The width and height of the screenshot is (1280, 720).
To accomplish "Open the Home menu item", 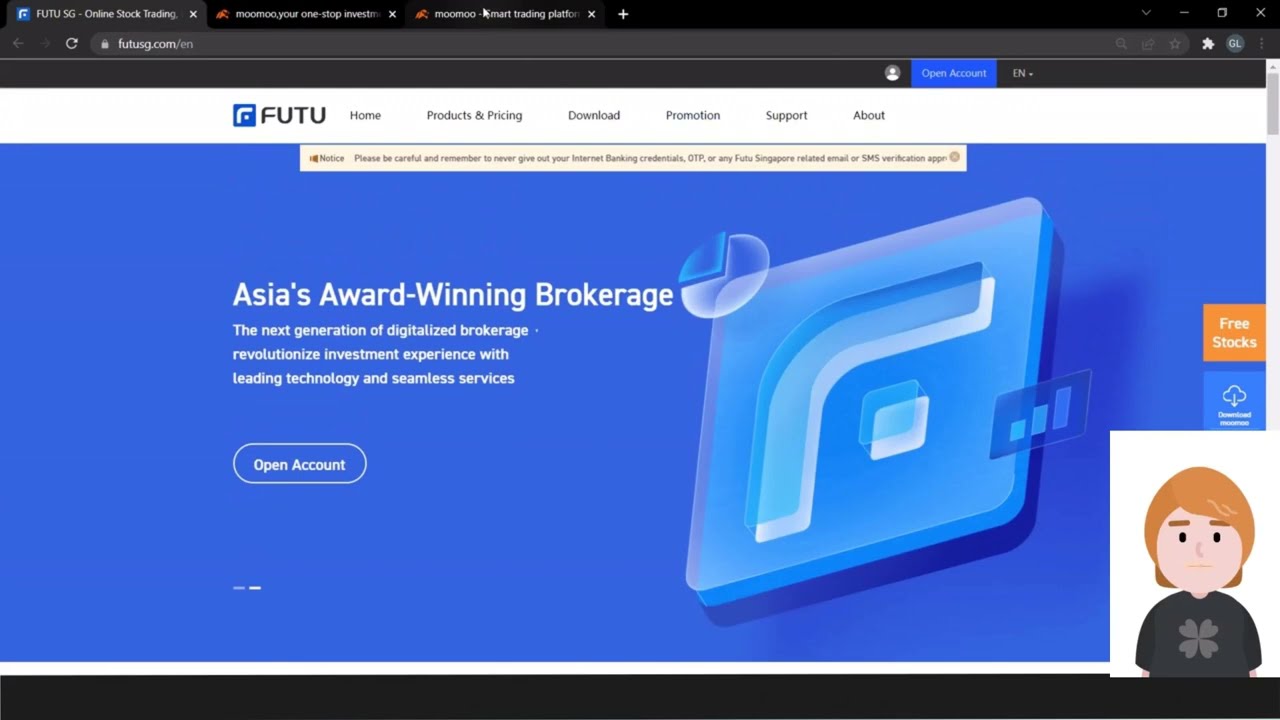I will (x=365, y=115).
